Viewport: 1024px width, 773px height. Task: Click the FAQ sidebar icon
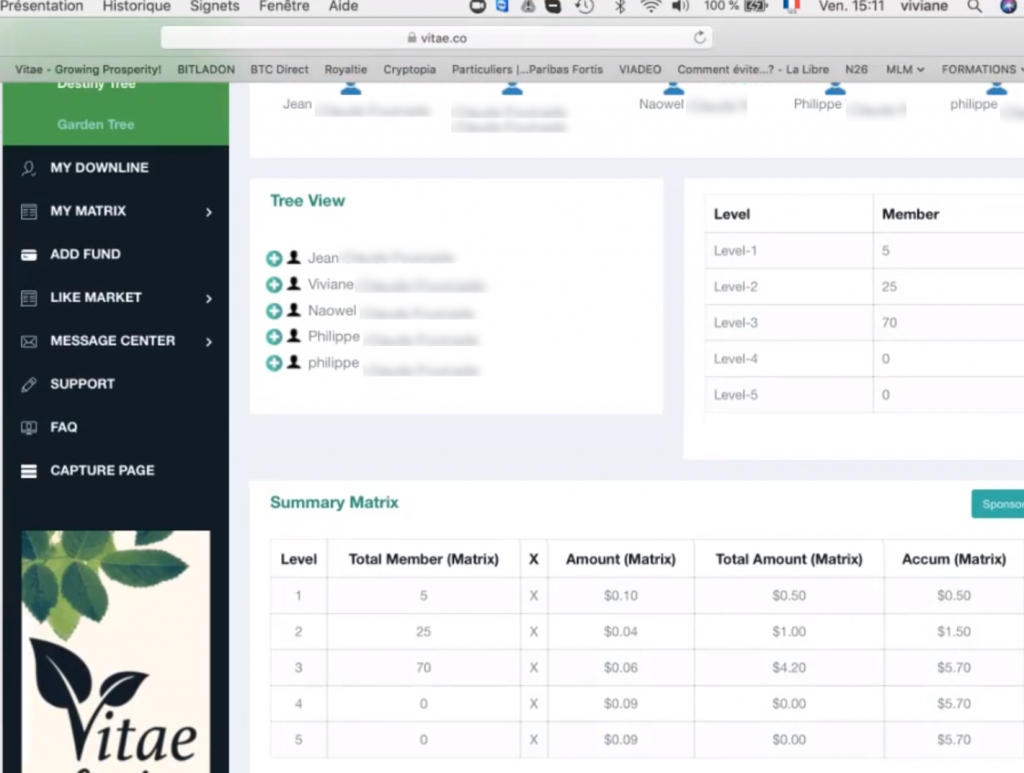click(x=29, y=428)
